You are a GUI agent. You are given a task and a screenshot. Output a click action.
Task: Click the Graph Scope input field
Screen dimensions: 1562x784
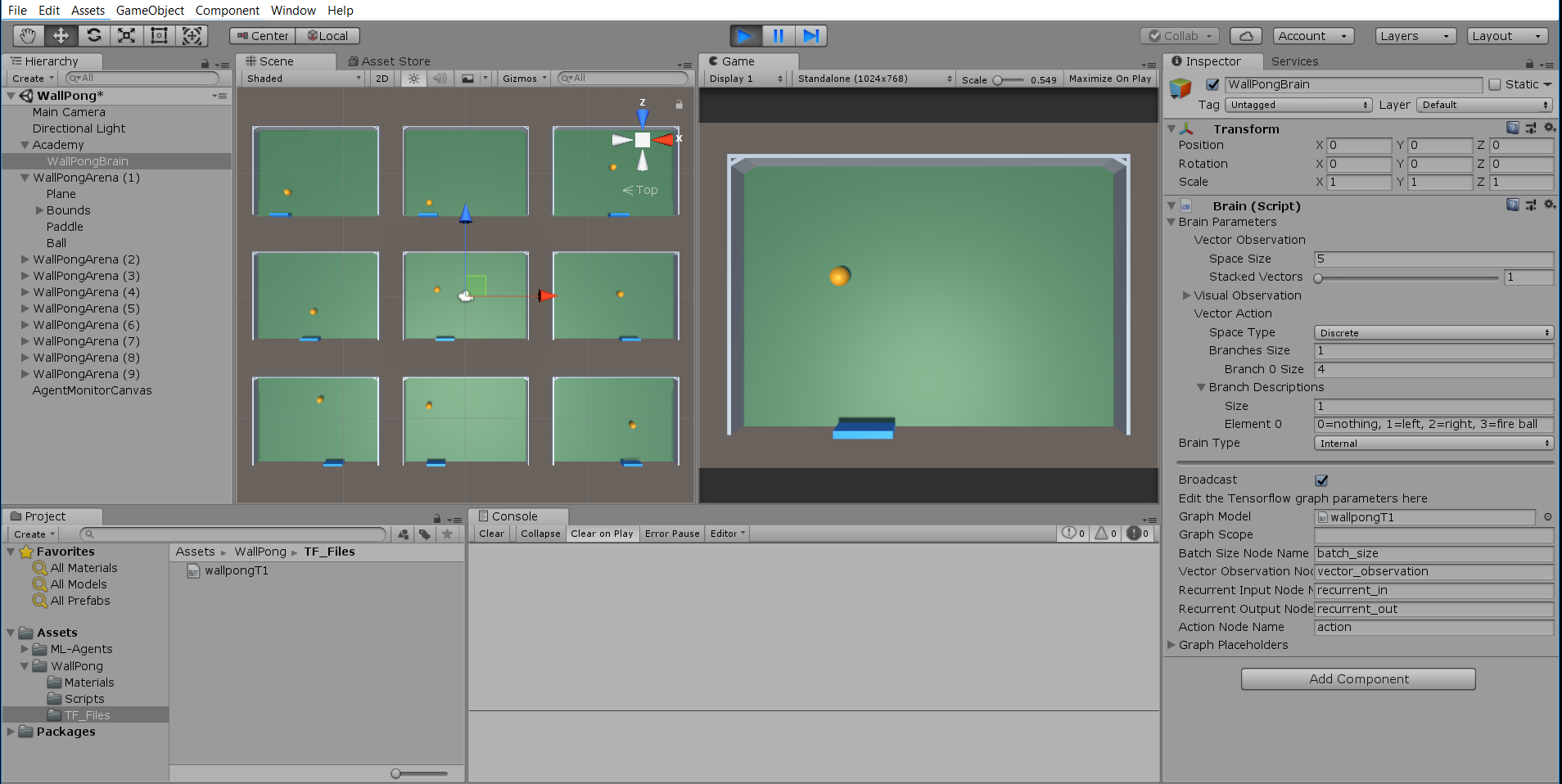pos(1433,535)
